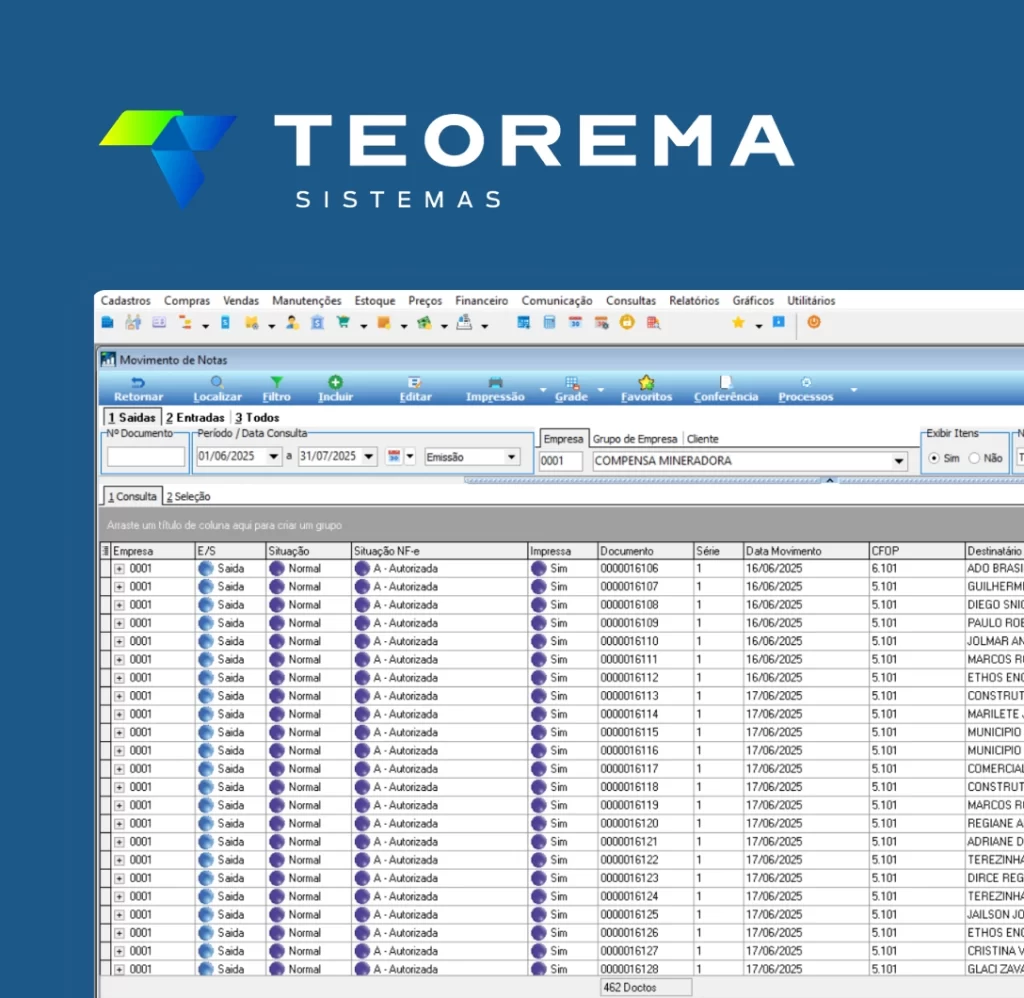Click the green Incluir plus icon

coord(335,382)
